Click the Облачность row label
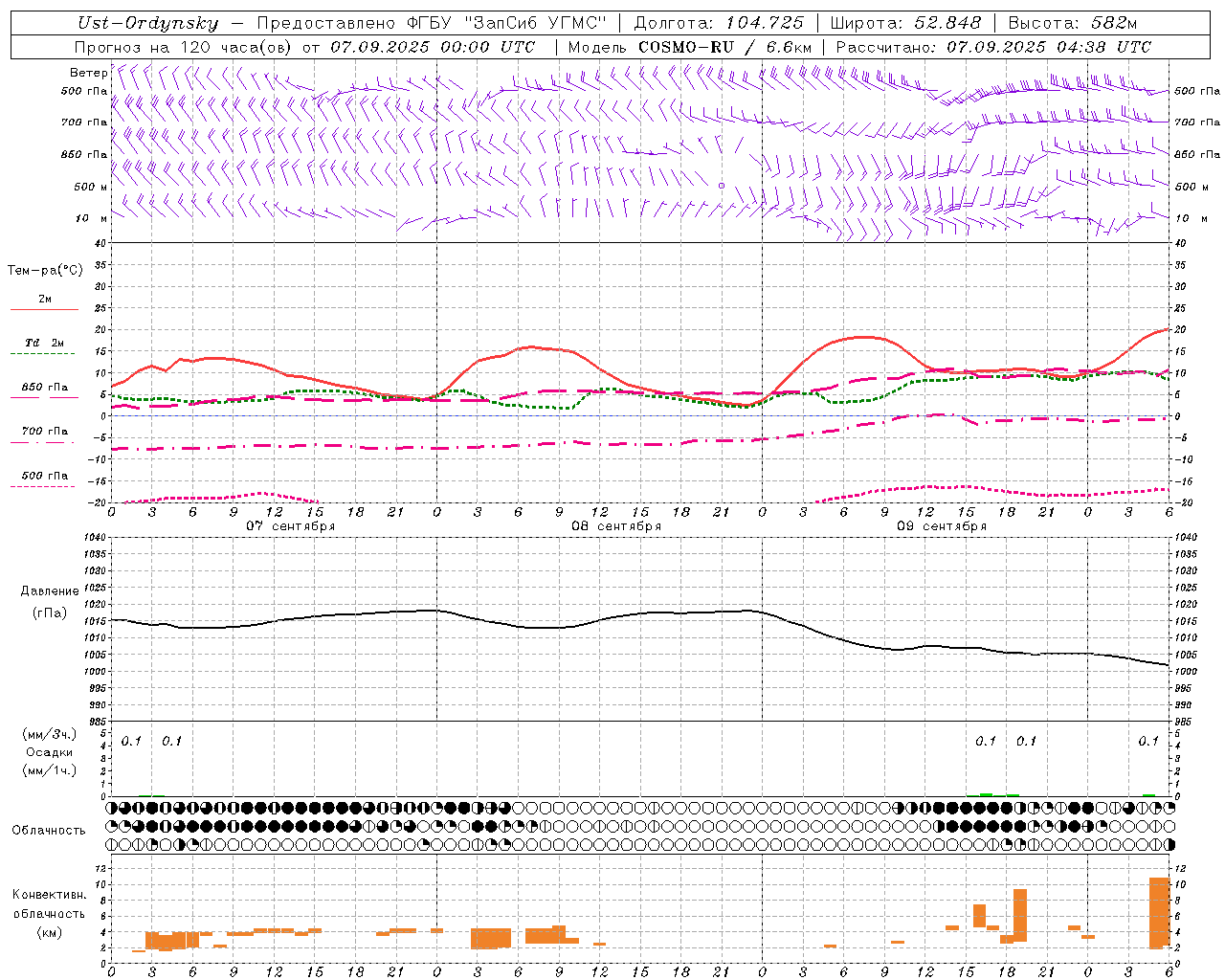1225x980 pixels. [49, 831]
